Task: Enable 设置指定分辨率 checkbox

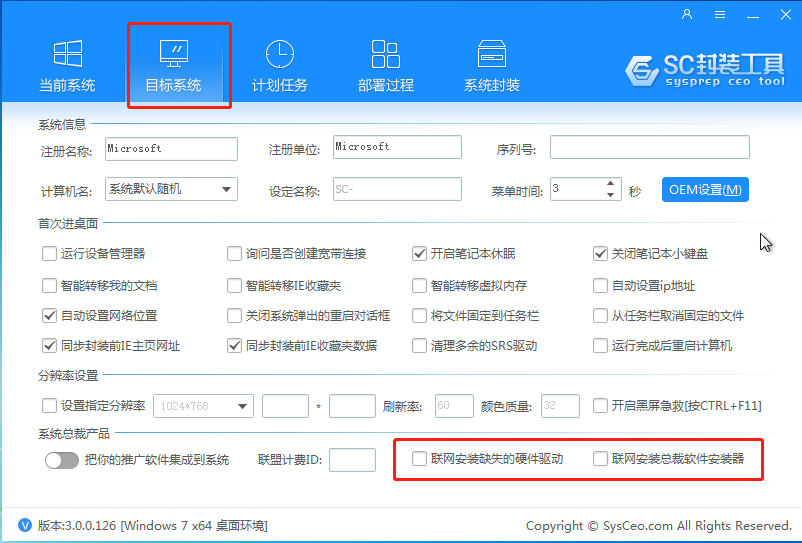Action: (49, 406)
